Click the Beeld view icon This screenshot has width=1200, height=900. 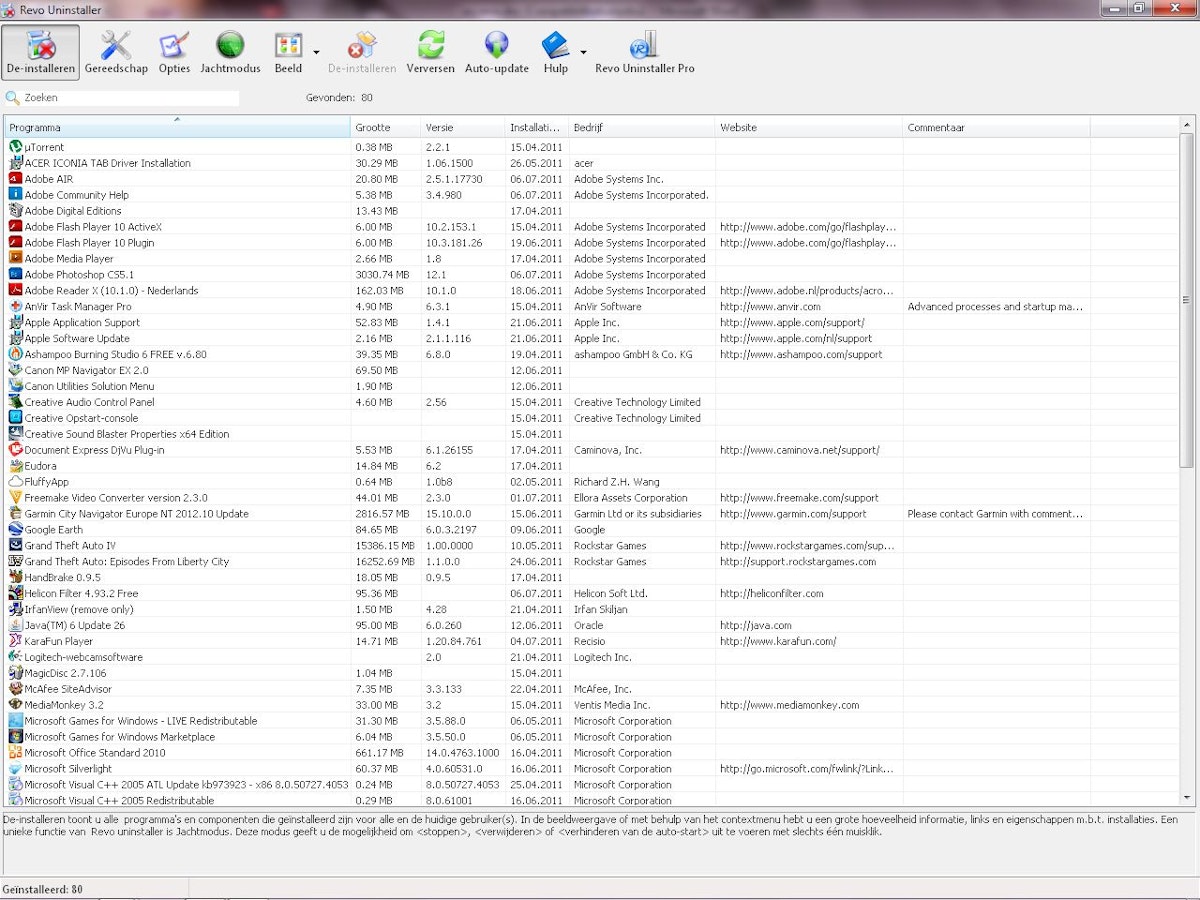[288, 44]
